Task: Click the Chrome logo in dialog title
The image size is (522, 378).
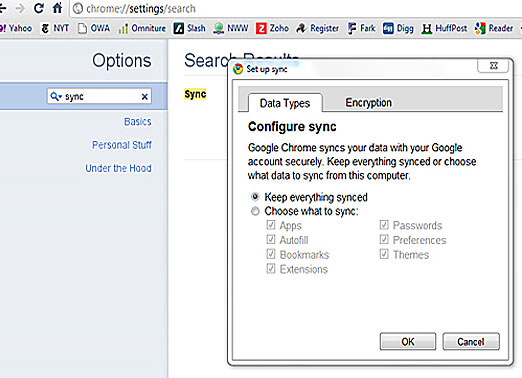Action: click(x=238, y=69)
